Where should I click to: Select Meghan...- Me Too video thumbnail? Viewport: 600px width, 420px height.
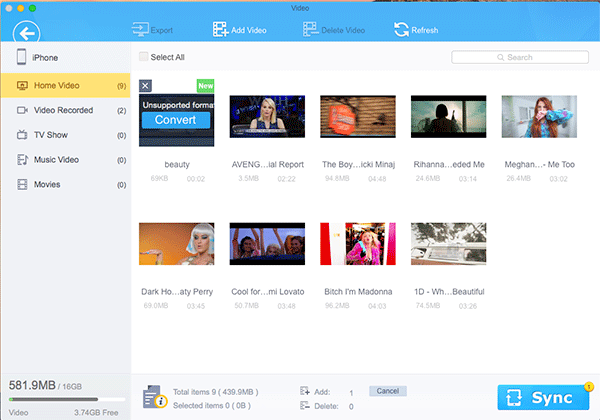[x=539, y=116]
